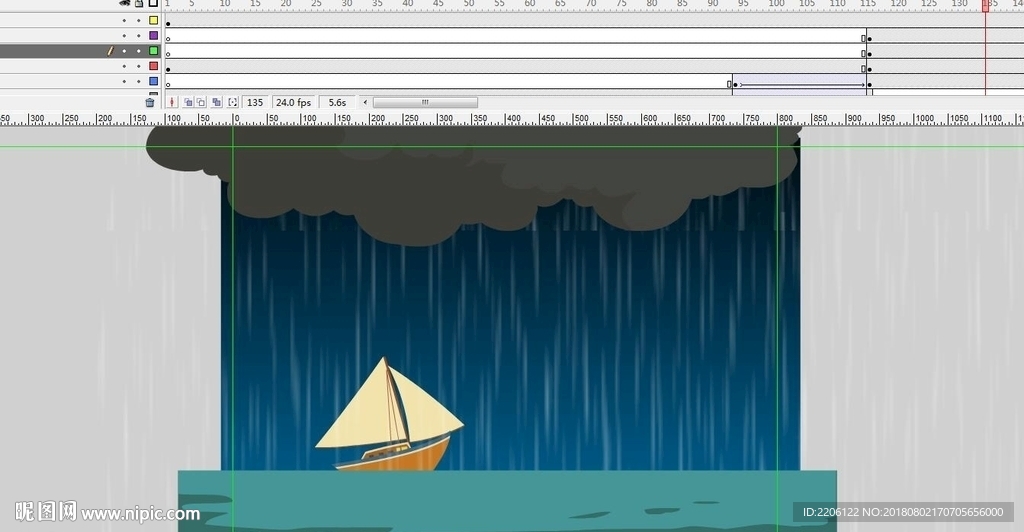Click the current frame field showing 135
The width and height of the screenshot is (1024, 532).
[255, 102]
